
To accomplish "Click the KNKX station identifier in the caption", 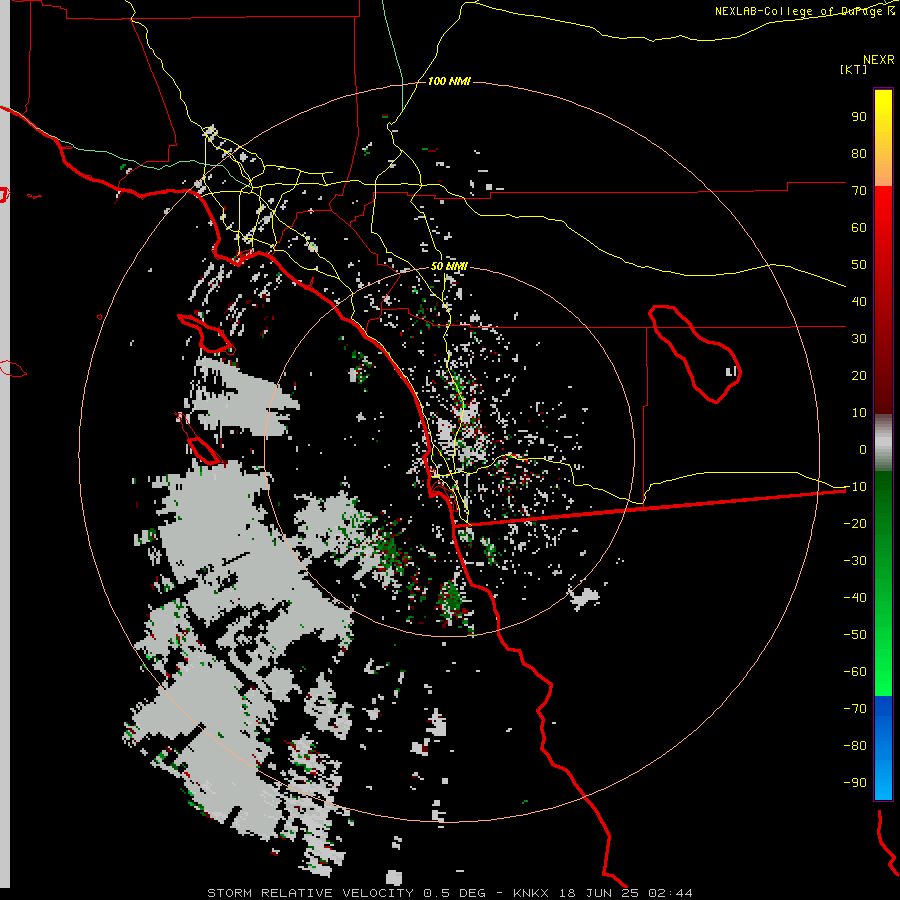I will 531,893.
